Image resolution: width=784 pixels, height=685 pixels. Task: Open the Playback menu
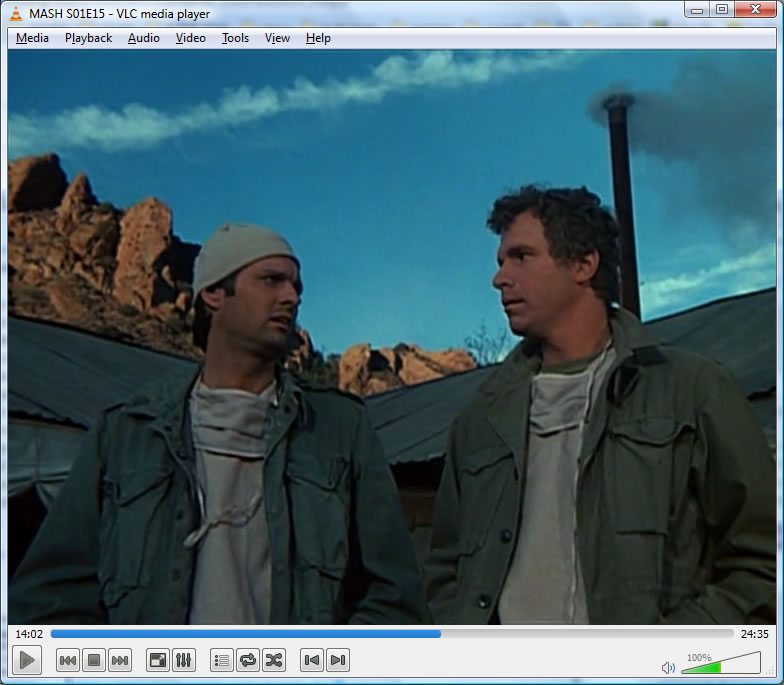88,38
